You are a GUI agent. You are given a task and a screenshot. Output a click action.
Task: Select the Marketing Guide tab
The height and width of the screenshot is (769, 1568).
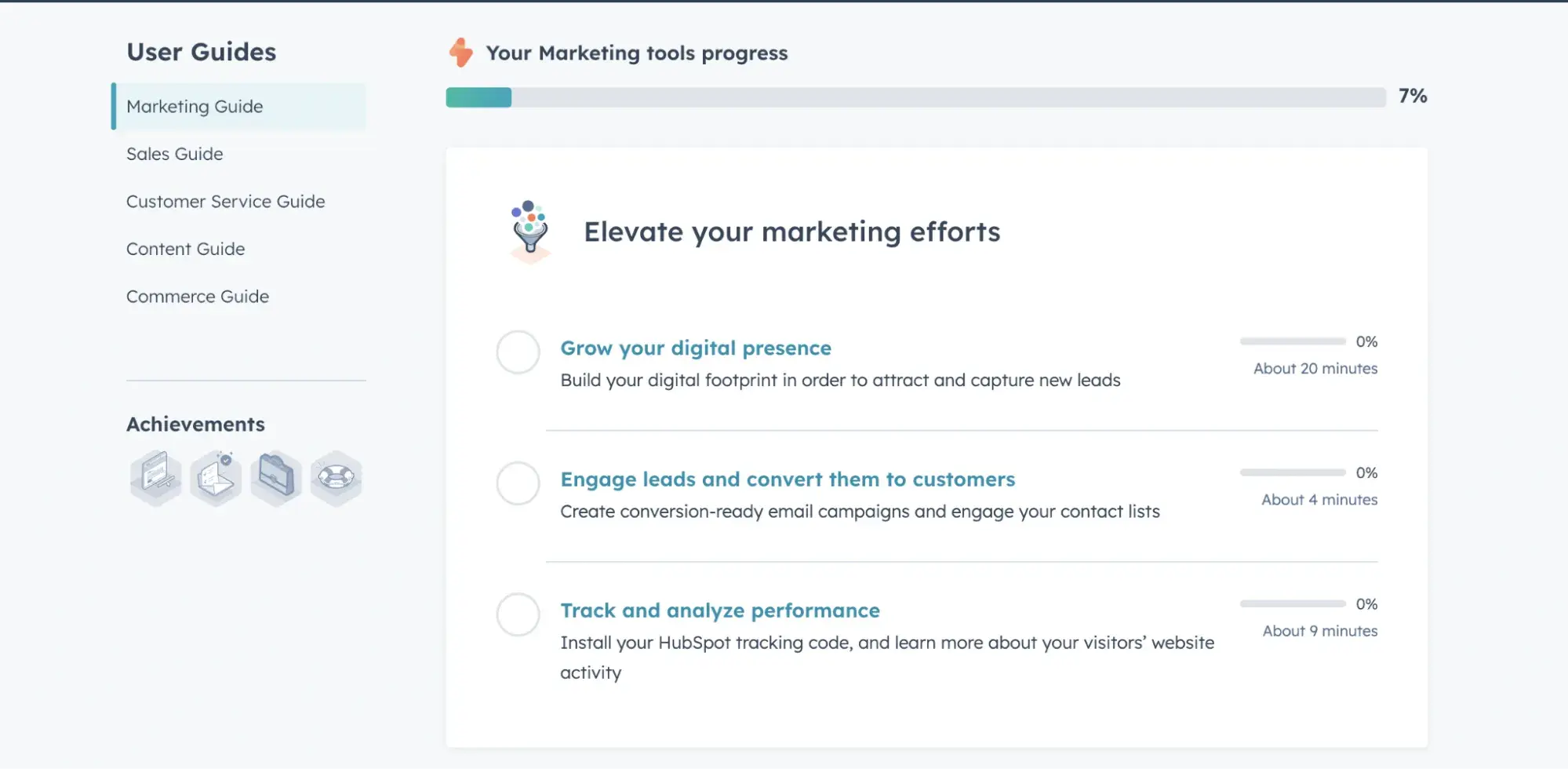pyautogui.click(x=195, y=106)
